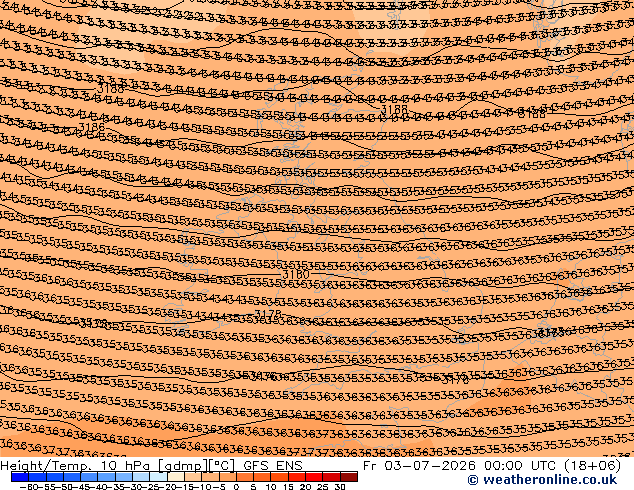Click the '30' value under the color legend
634x490 pixels.
coord(340,486)
